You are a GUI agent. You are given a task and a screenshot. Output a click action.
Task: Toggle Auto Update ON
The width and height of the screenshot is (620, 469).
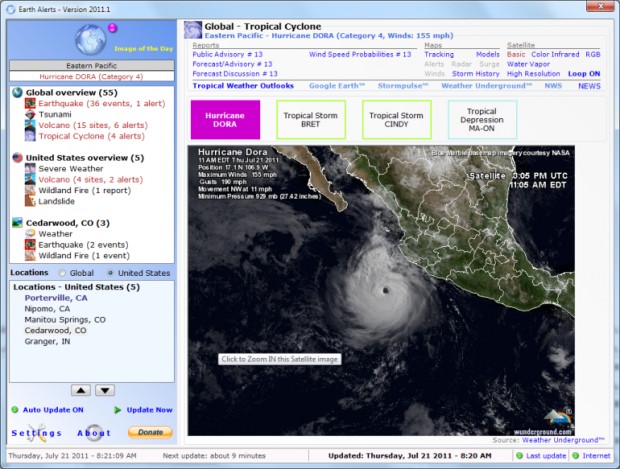[53, 410]
